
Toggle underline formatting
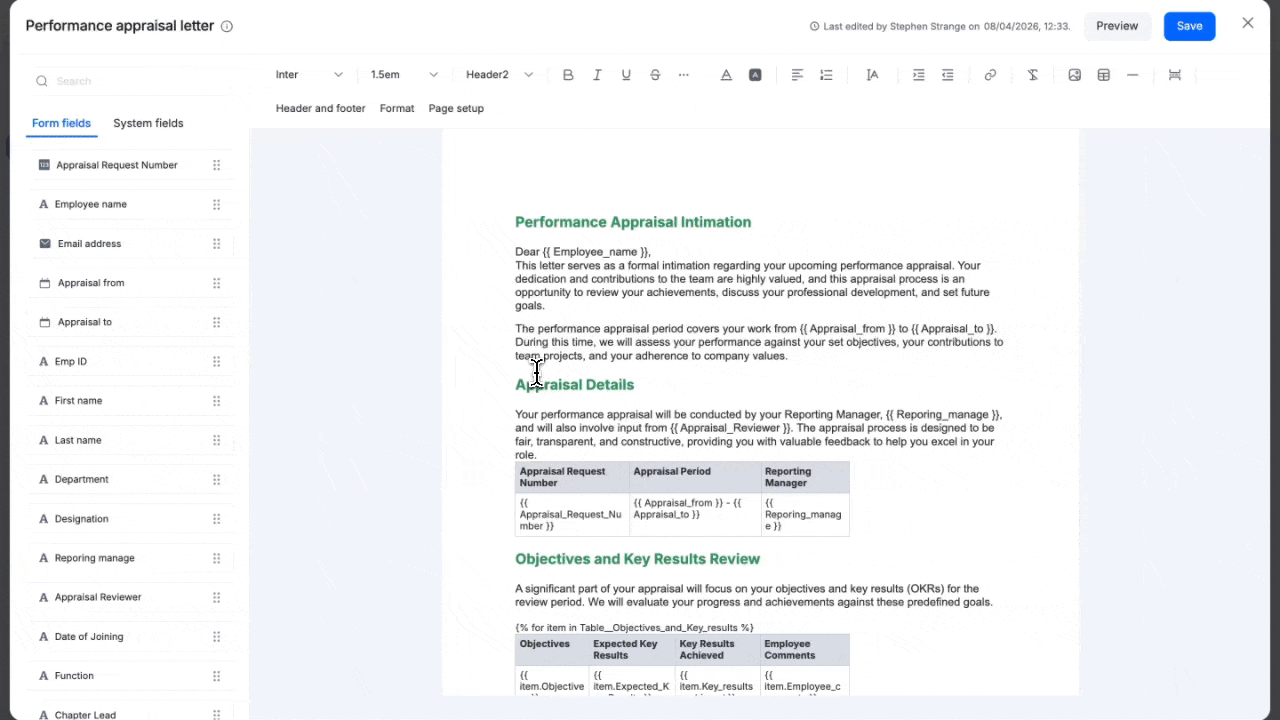pos(626,75)
